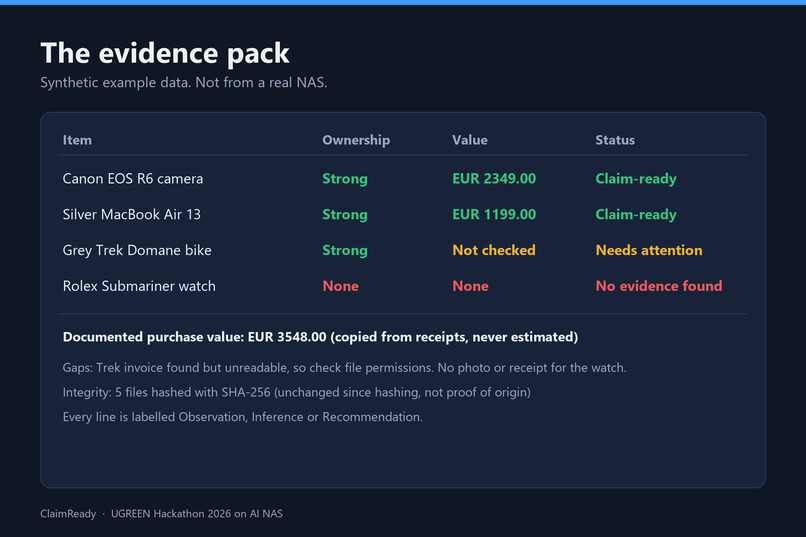Click 'Claim-ready' status in the Canon EOS R6 row
This screenshot has height=537, width=806.
pyautogui.click(x=636, y=179)
